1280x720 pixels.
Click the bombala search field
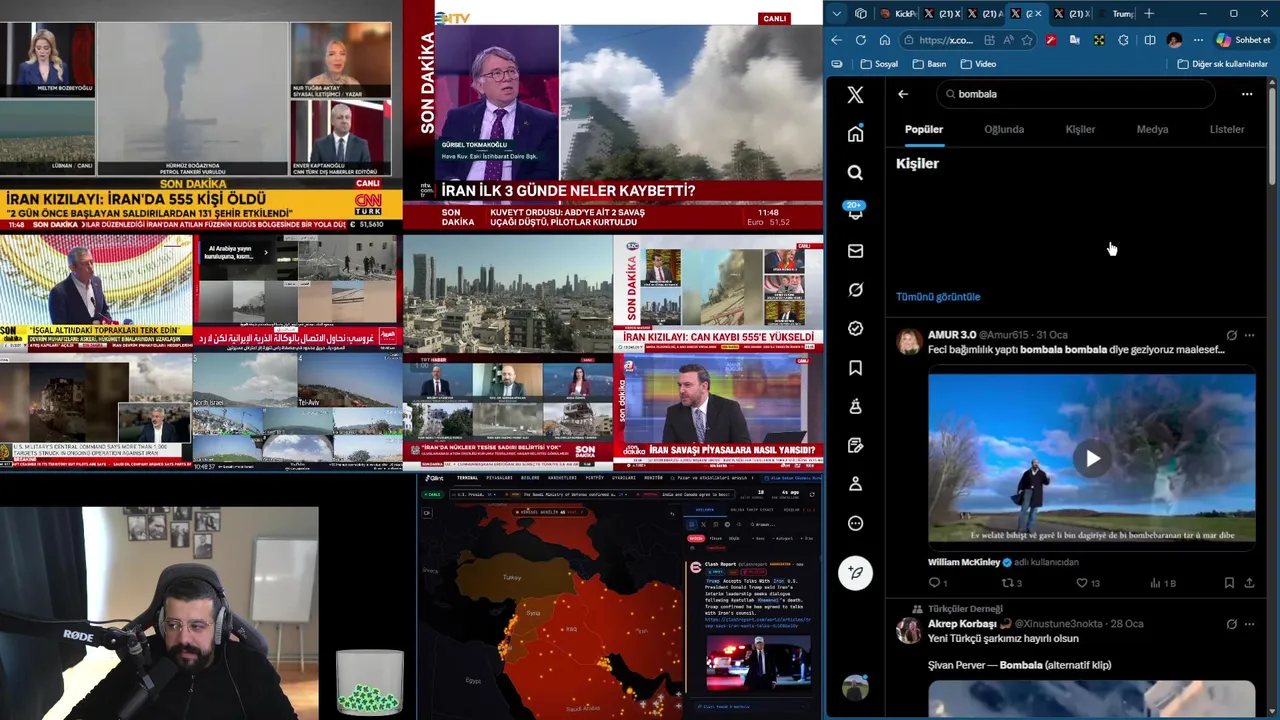click(x=1075, y=94)
